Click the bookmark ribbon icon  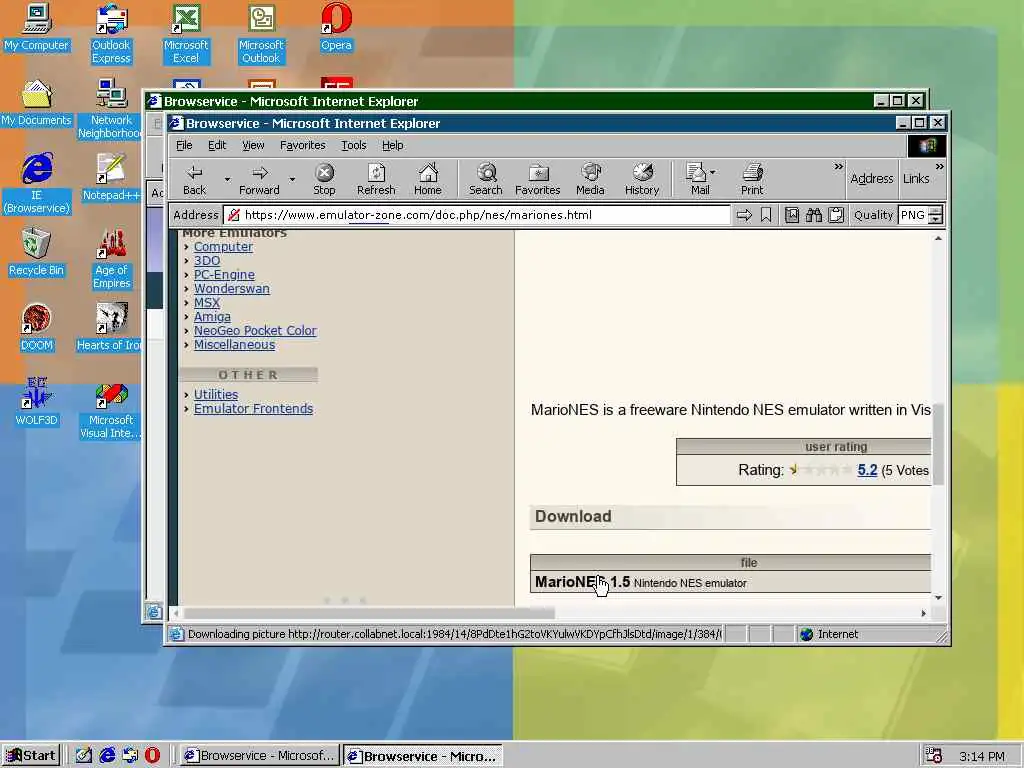(766, 215)
